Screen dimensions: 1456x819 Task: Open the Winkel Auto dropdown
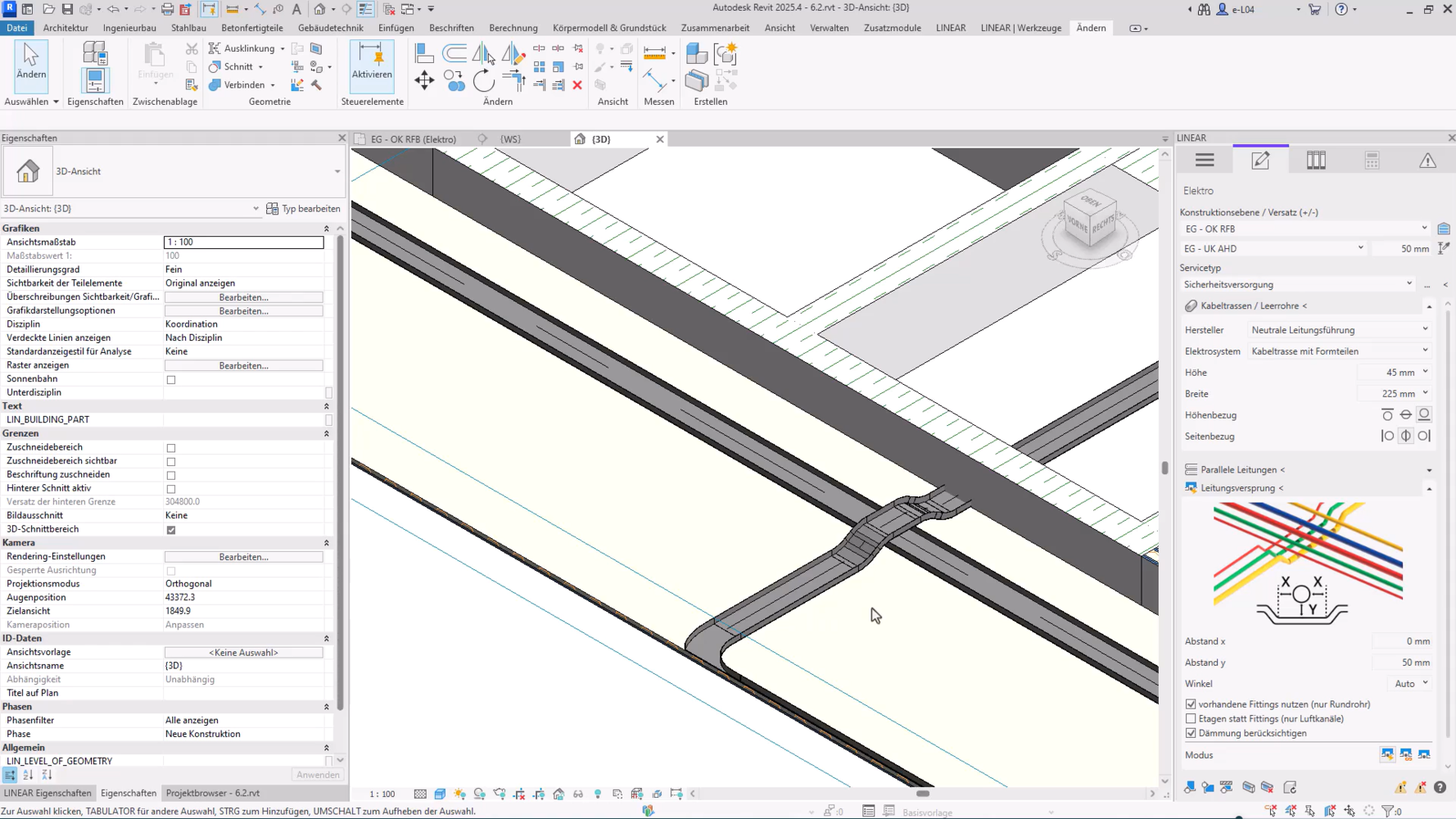[x=1411, y=683]
